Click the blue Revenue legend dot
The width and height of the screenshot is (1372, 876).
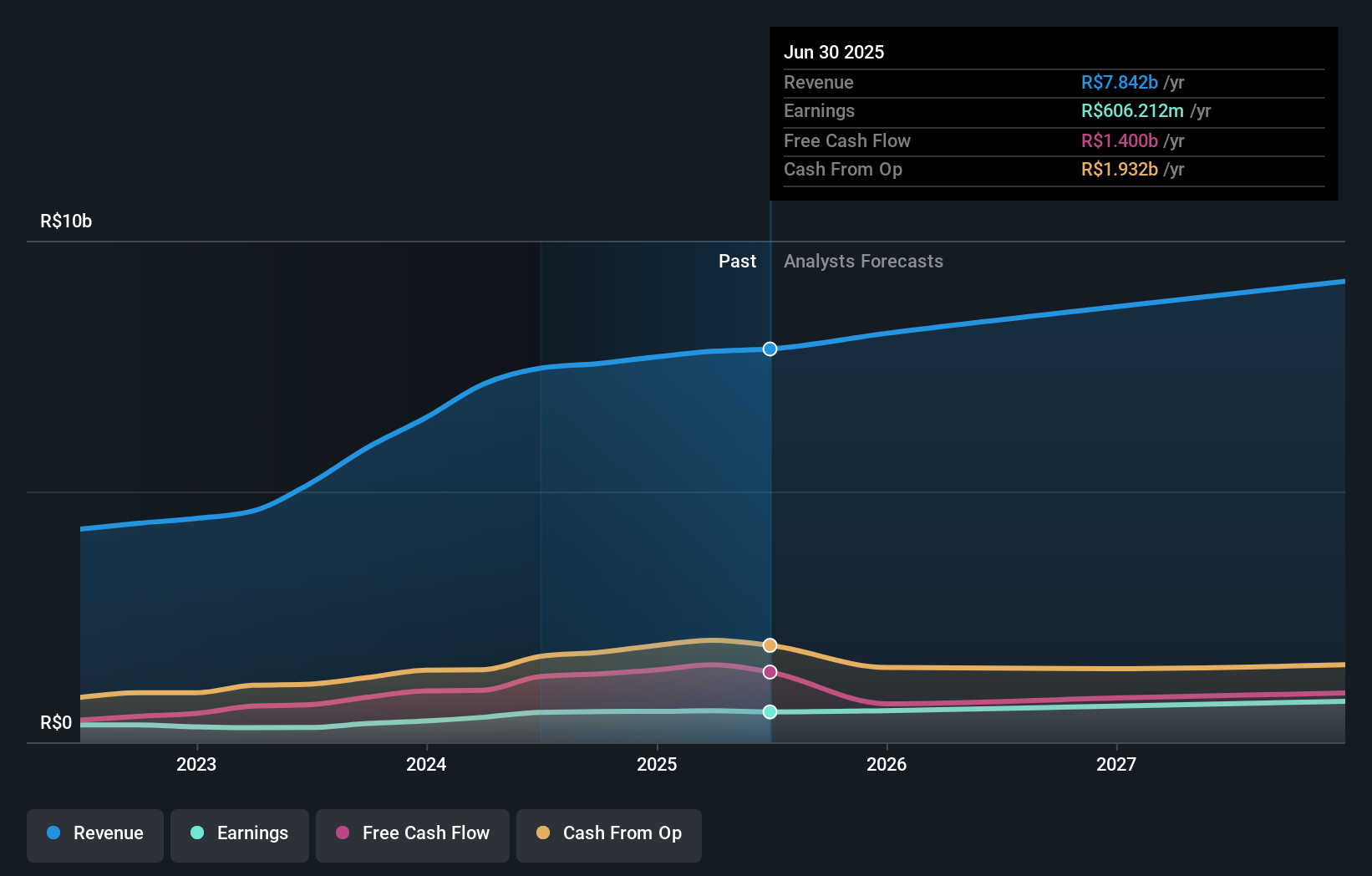point(54,833)
